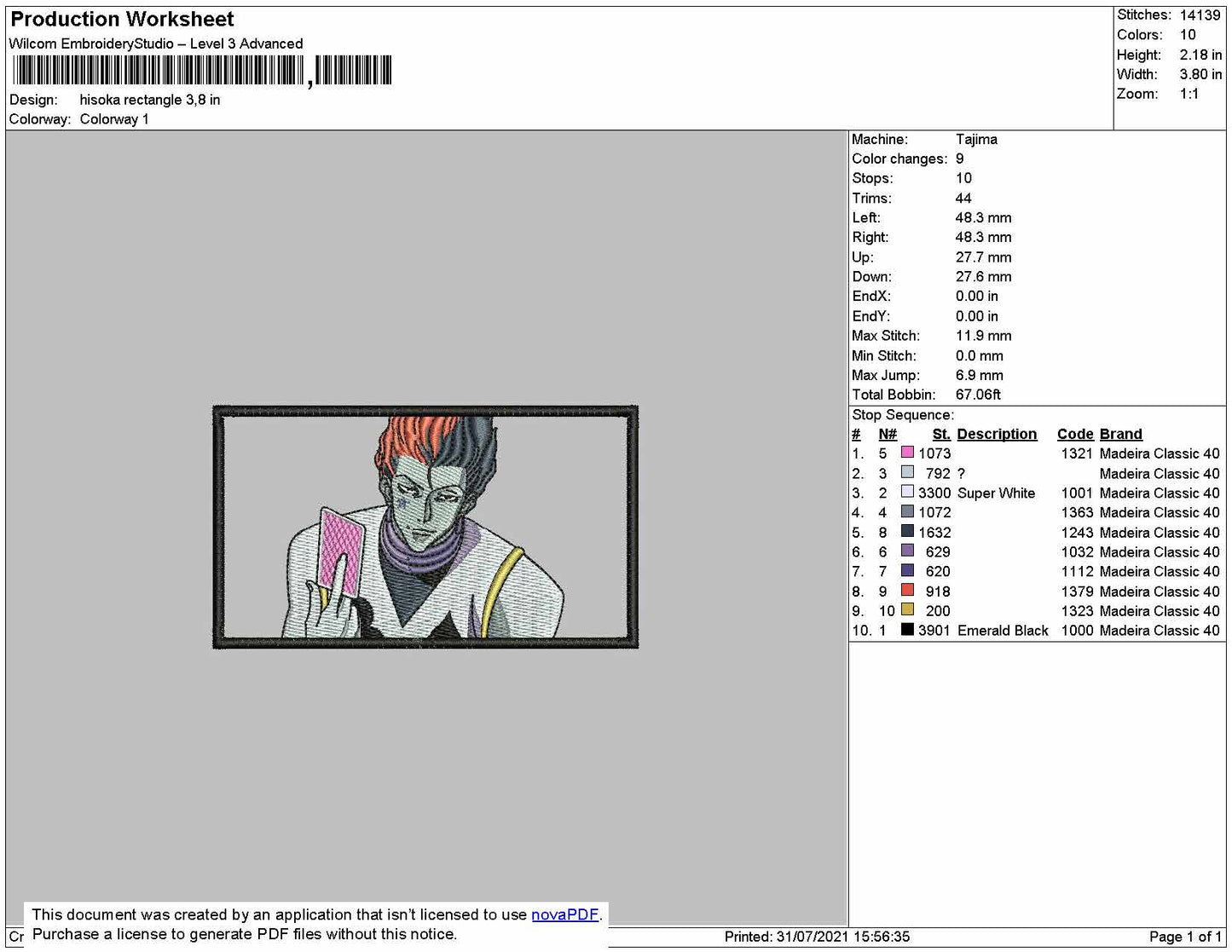Click the Min Stitch value 0.0 mm

[980, 355]
